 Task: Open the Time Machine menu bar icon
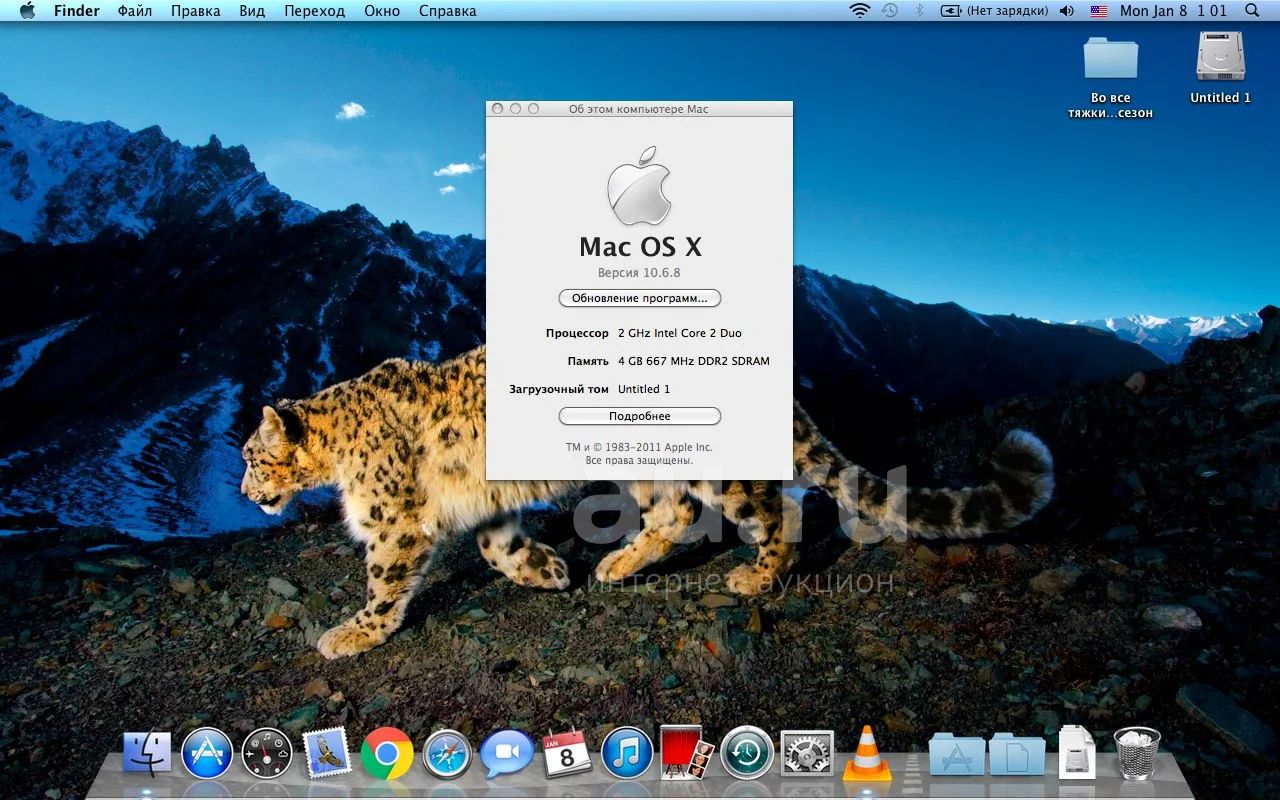[x=890, y=11]
